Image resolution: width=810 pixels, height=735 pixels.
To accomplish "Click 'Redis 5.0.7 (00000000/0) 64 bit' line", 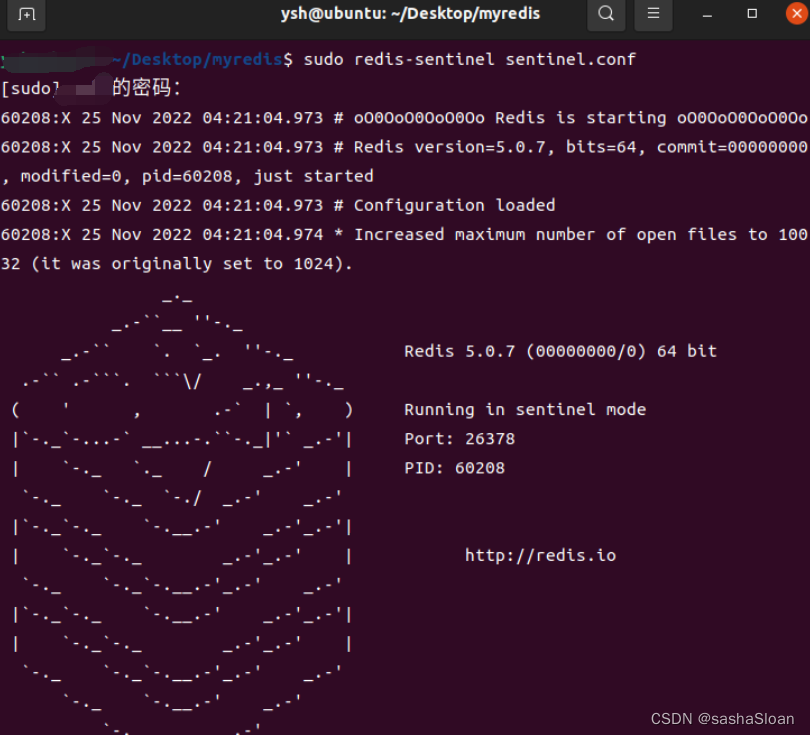I will coord(560,351).
